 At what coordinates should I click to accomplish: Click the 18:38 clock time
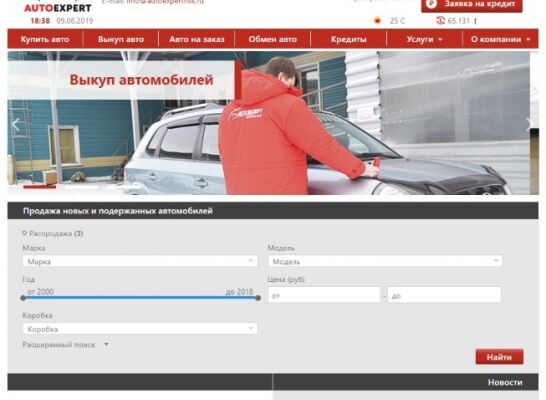tap(40, 21)
